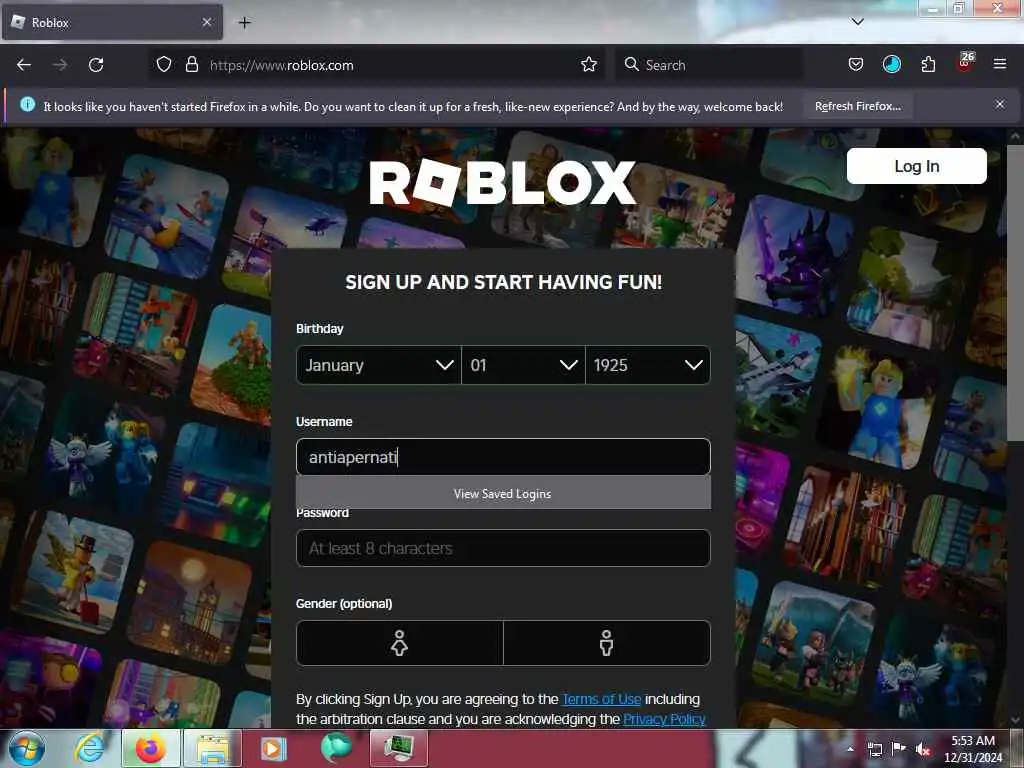Expand the birthday day dropdown showing 01
The image size is (1024, 768).
523,365
